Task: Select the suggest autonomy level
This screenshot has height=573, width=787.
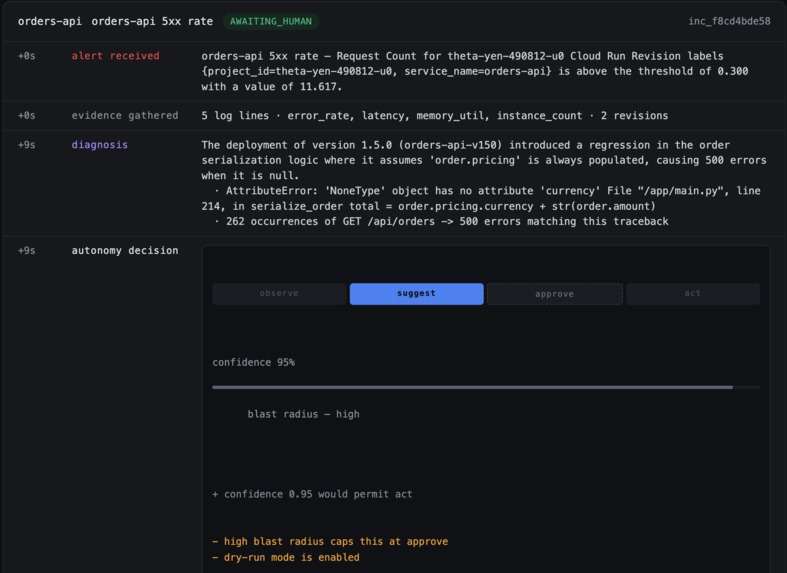Action: coord(417,294)
